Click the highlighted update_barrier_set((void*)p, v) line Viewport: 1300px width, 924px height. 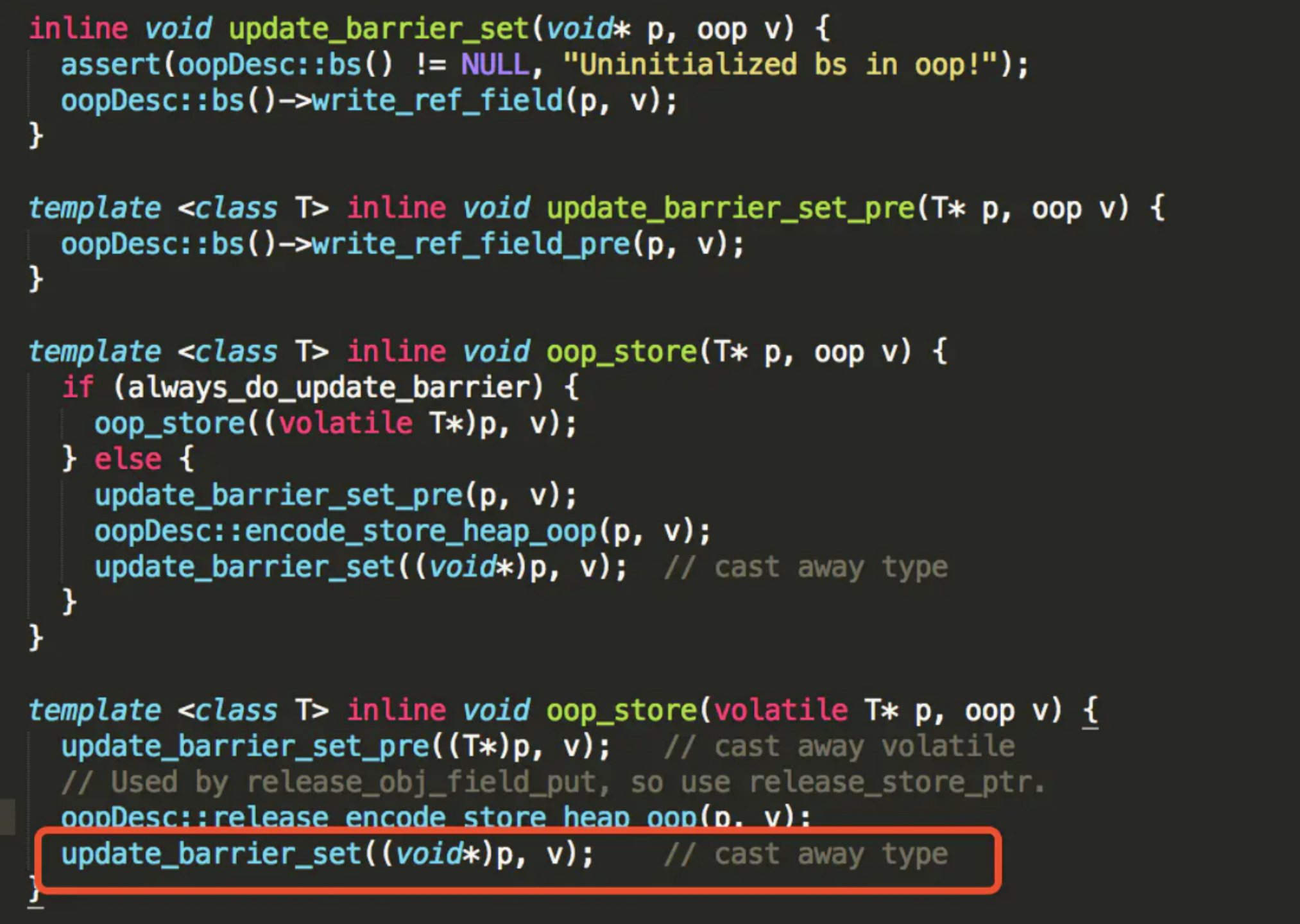click(x=327, y=855)
